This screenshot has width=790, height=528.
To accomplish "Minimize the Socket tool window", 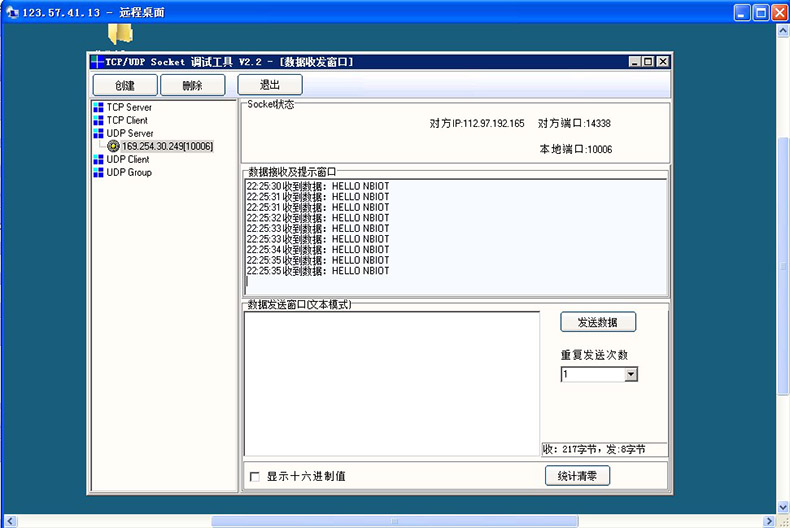I will [x=635, y=61].
